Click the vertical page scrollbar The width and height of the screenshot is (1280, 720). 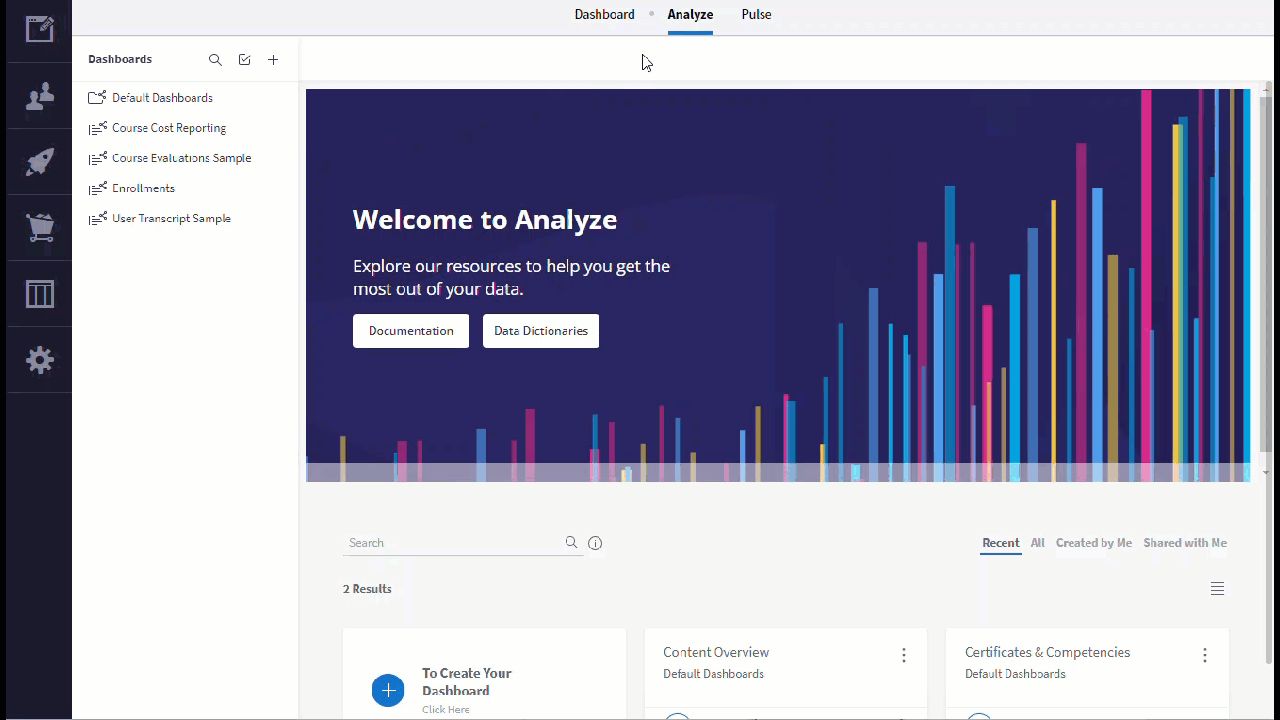click(x=1269, y=375)
